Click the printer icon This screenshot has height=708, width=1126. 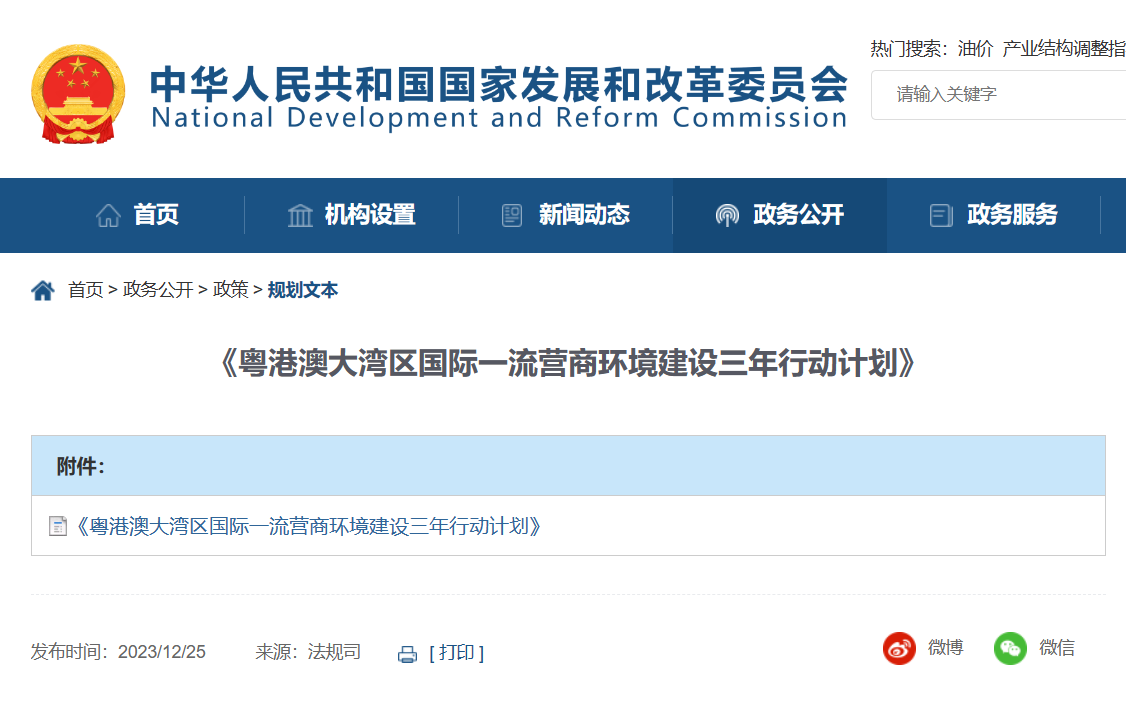click(407, 654)
